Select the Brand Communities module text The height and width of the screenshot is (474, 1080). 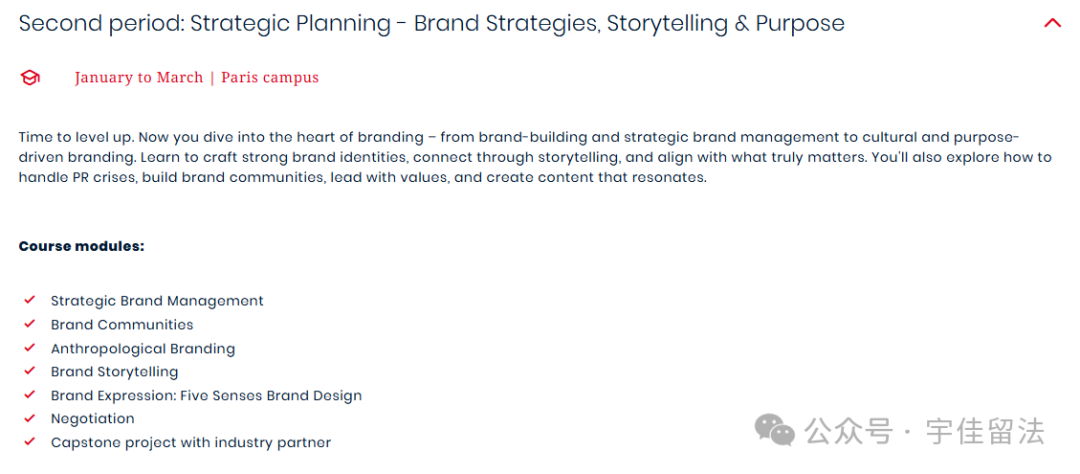122,324
